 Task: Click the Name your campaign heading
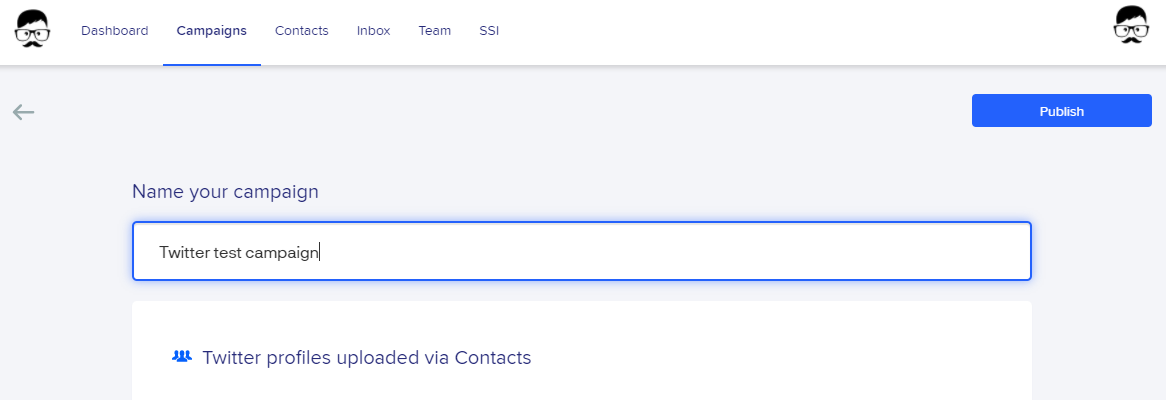[225, 192]
